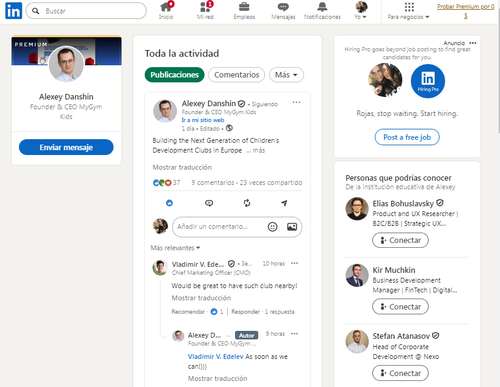Open Elias Bohuslavsky profile photo

click(357, 209)
